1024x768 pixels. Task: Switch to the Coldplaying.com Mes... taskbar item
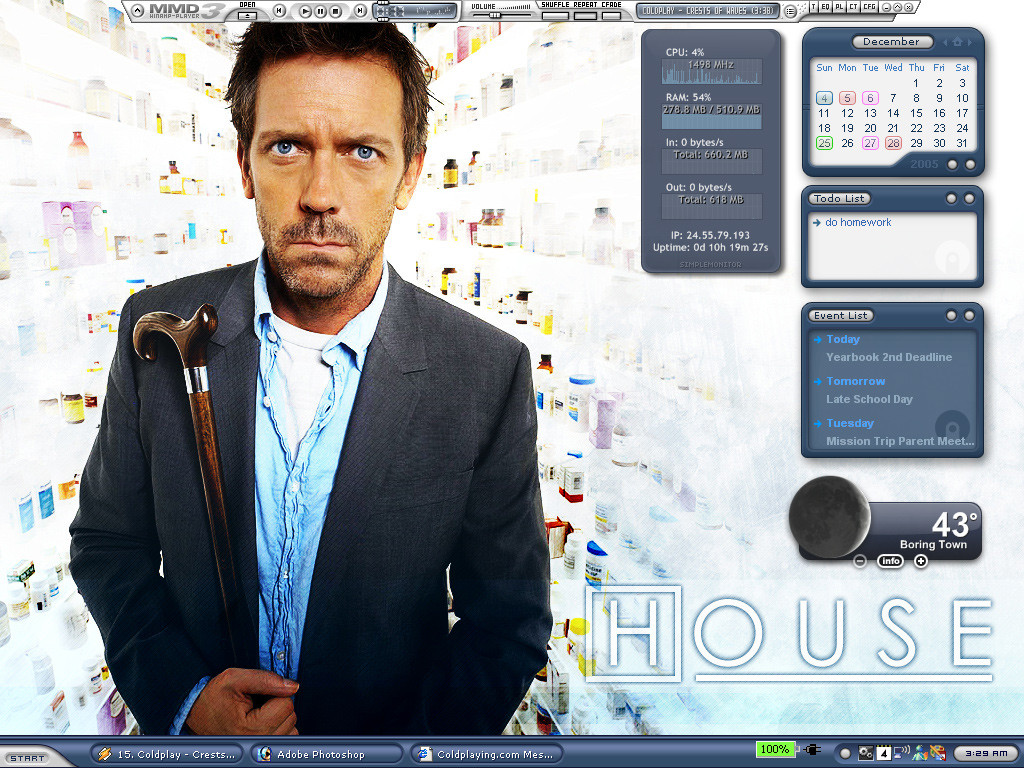click(x=487, y=754)
